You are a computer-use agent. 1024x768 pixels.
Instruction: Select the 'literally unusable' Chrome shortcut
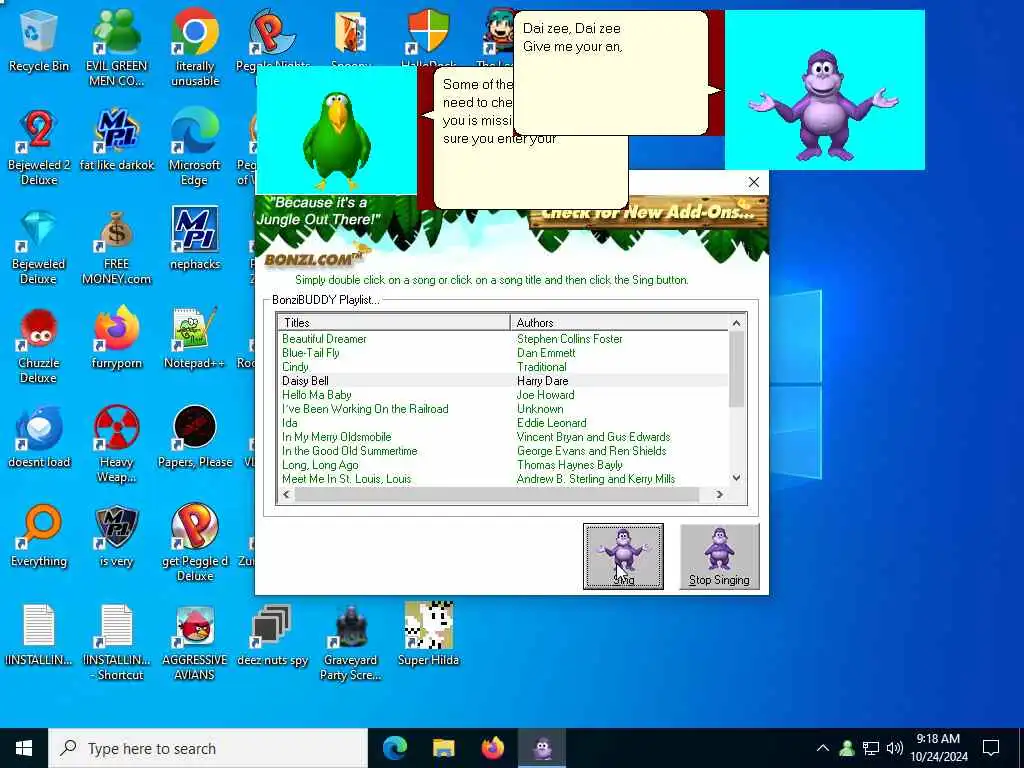195,48
